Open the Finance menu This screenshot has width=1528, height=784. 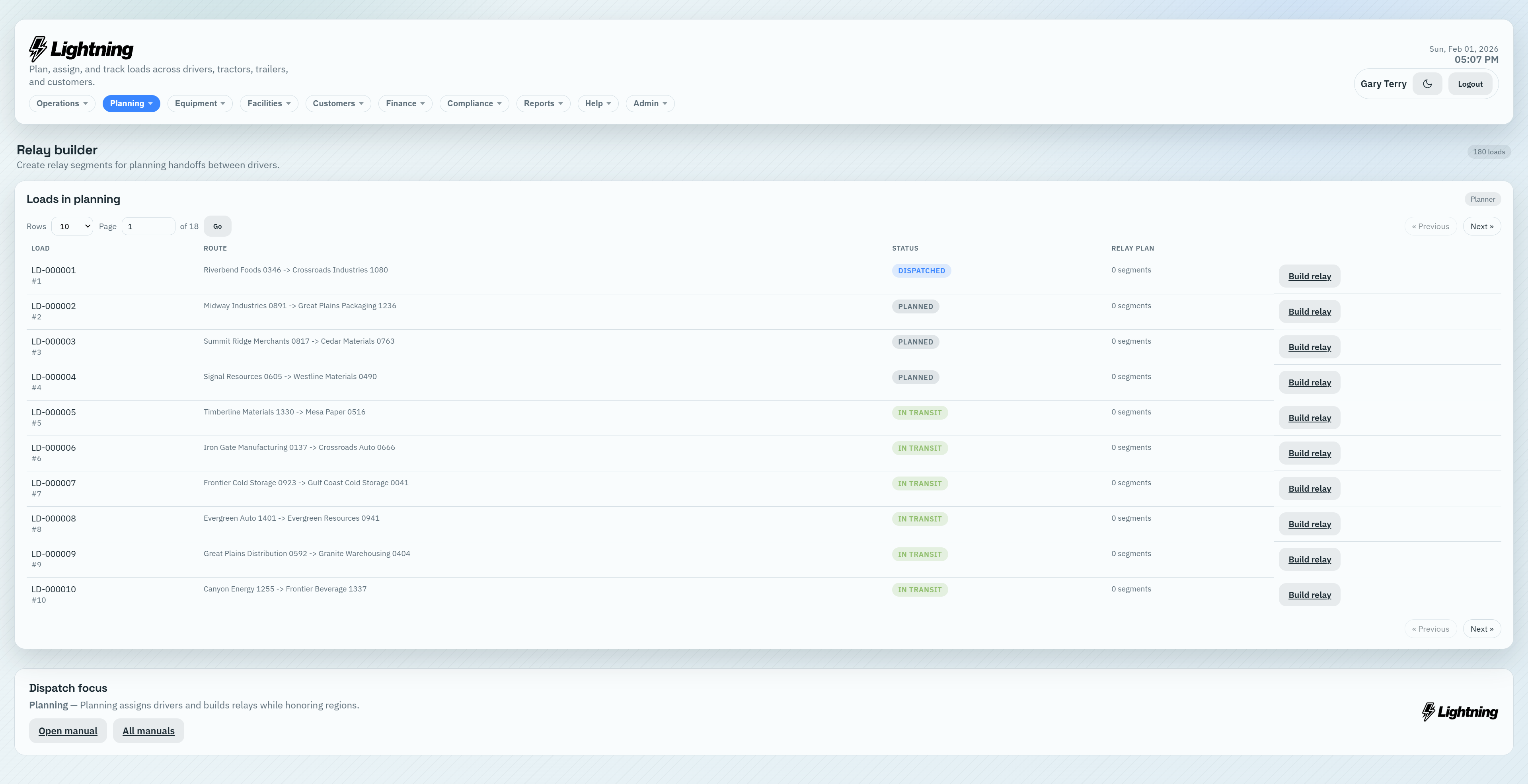point(405,103)
